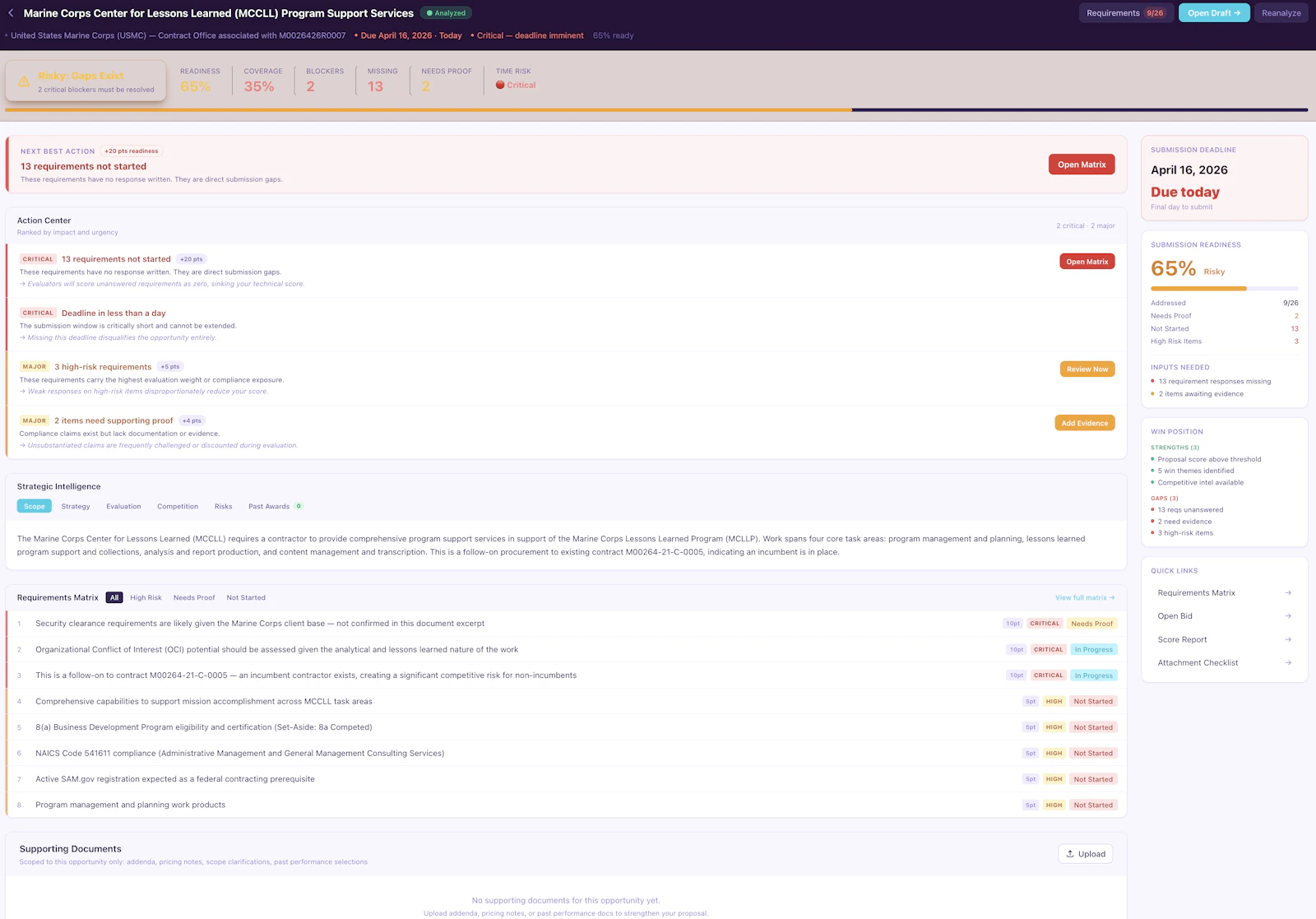Click the warning triangle in Risky card
This screenshot has width=1316, height=919.
click(24, 81)
